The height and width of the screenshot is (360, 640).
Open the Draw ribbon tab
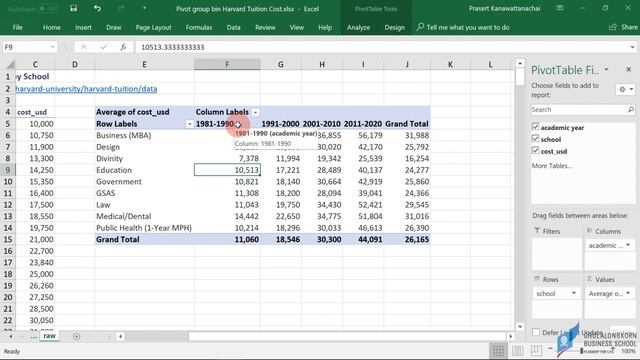click(113, 27)
